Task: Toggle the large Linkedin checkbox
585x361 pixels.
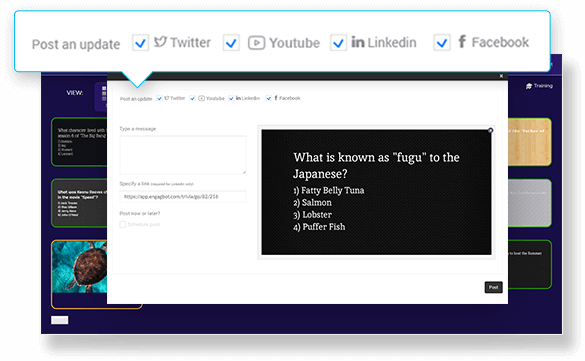Action: (x=338, y=43)
